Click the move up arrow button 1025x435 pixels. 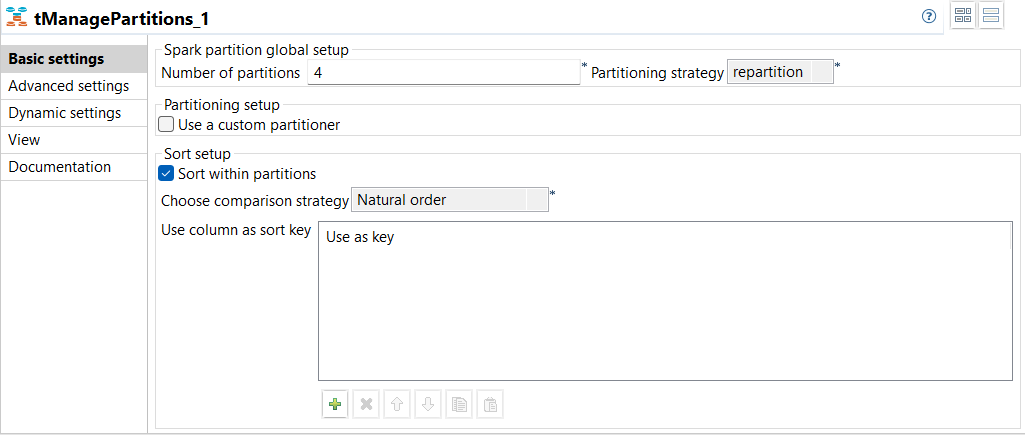tap(397, 404)
